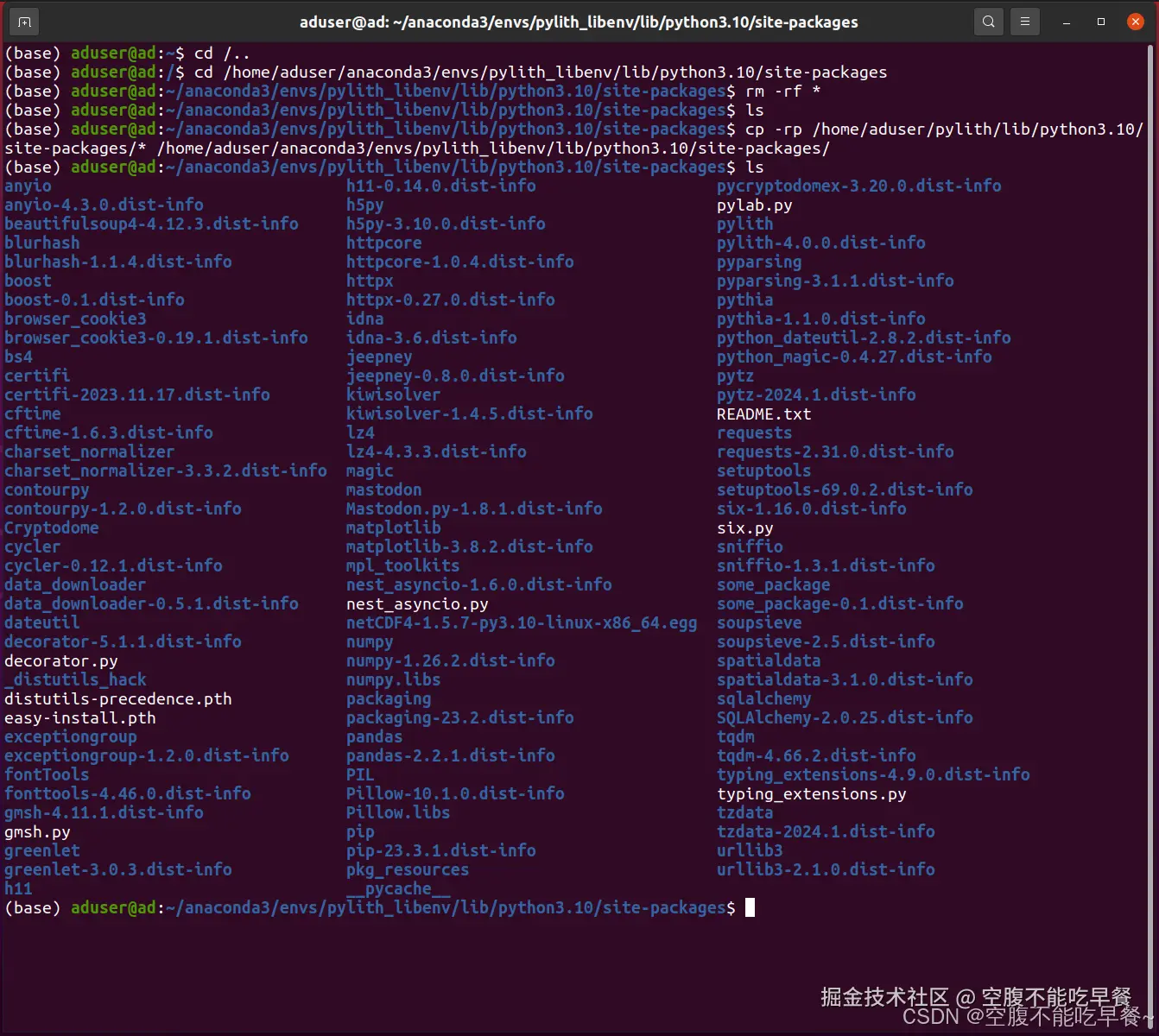Viewport: 1159px width, 1036px height.
Task: Open the terminal search icon
Action: point(989,22)
